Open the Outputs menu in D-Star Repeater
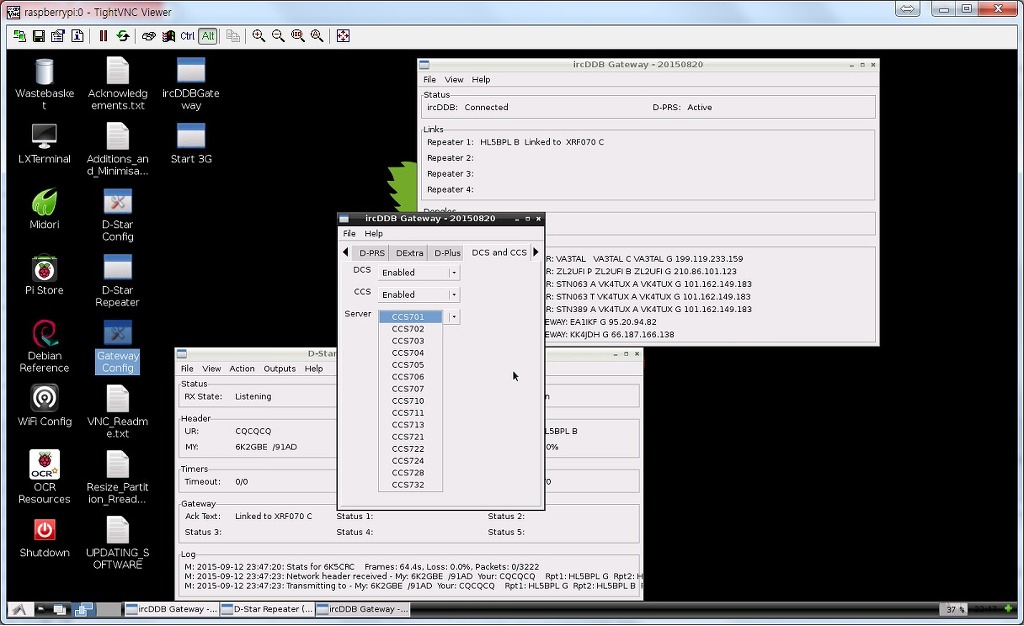1024x626 pixels. pyautogui.click(x=279, y=369)
